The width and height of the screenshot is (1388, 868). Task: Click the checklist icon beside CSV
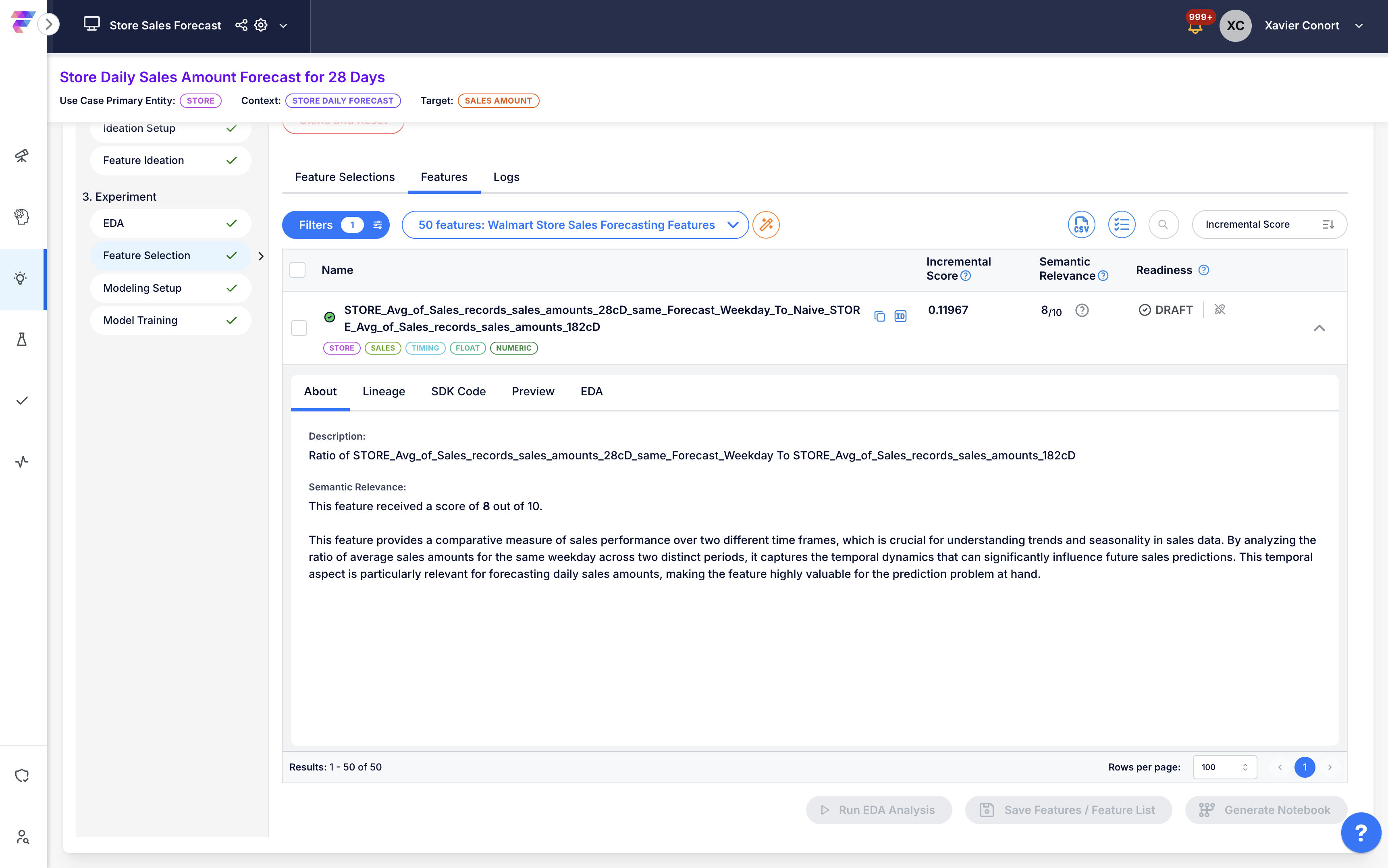click(1121, 224)
